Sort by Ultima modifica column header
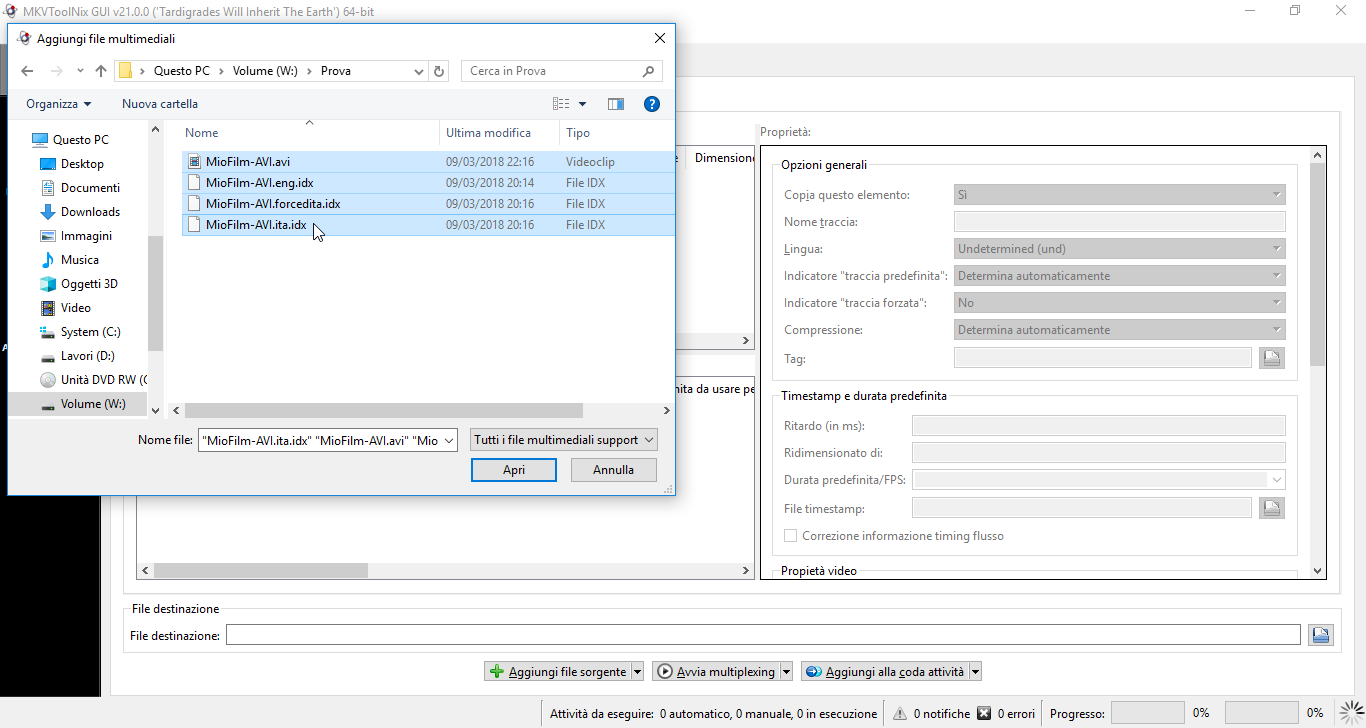The image size is (1366, 728). click(x=500, y=133)
